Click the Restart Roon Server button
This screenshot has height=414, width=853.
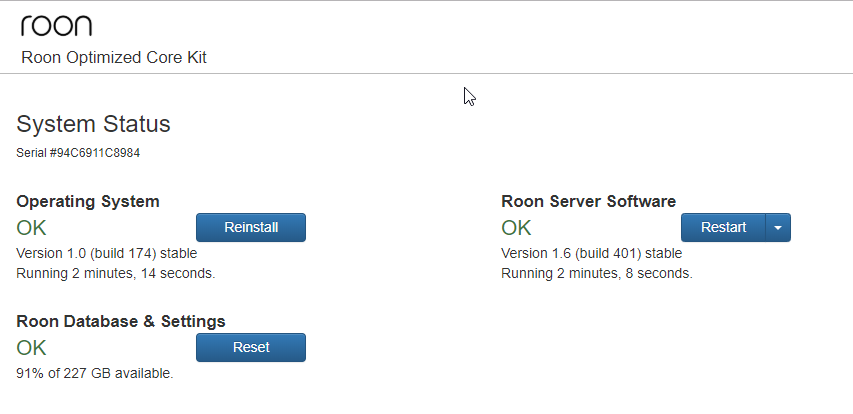click(723, 227)
